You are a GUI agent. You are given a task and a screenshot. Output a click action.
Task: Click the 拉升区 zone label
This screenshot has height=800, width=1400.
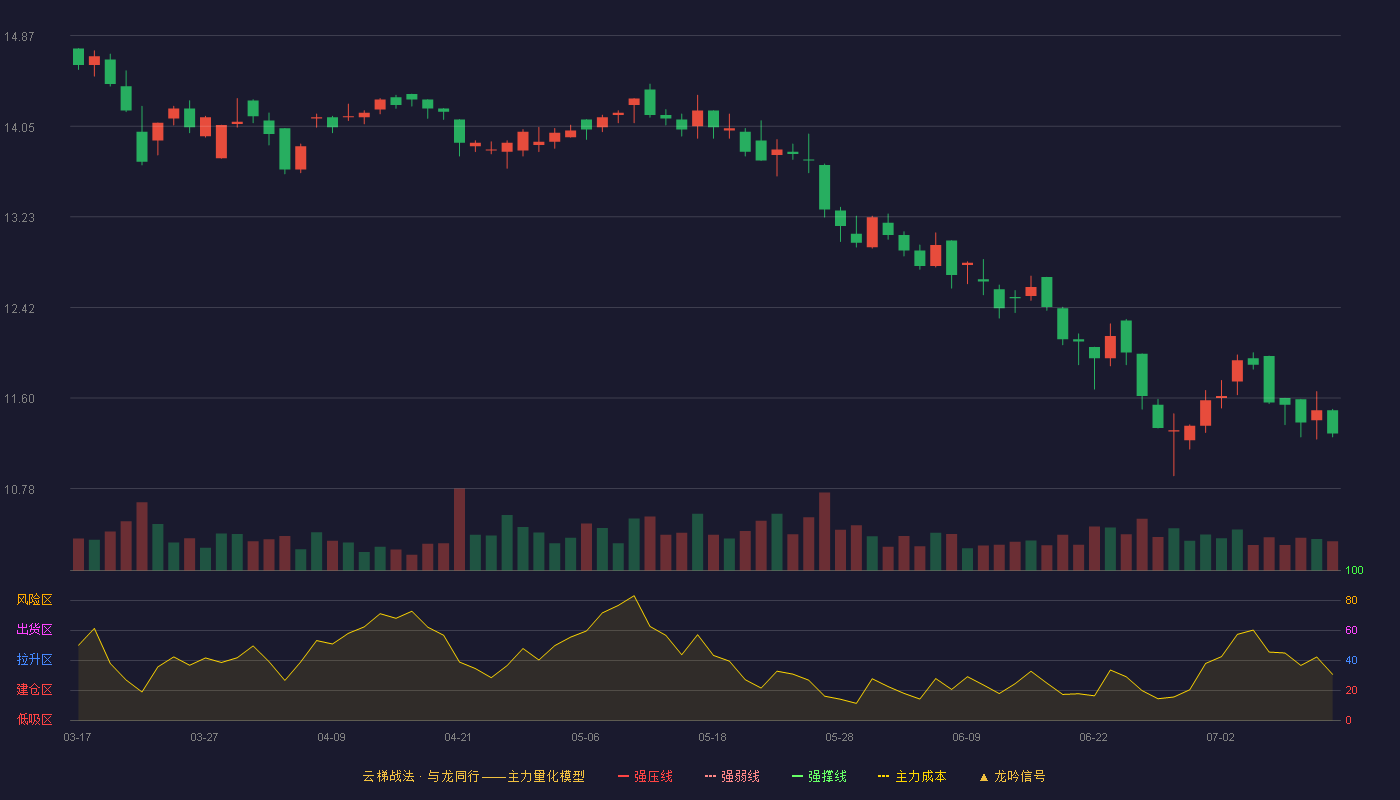[34, 660]
